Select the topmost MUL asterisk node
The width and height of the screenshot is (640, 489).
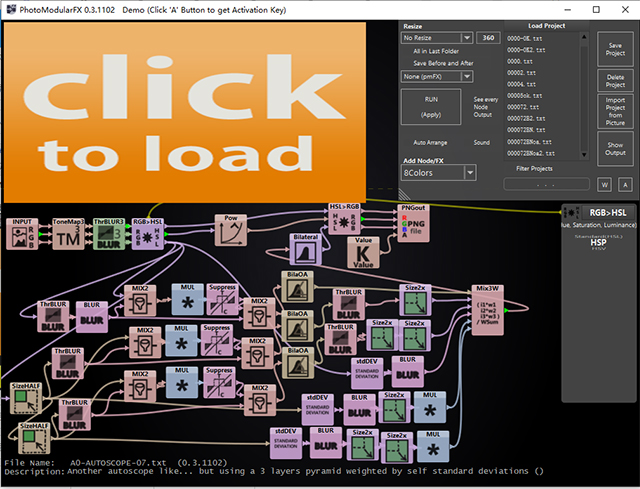coord(187,300)
